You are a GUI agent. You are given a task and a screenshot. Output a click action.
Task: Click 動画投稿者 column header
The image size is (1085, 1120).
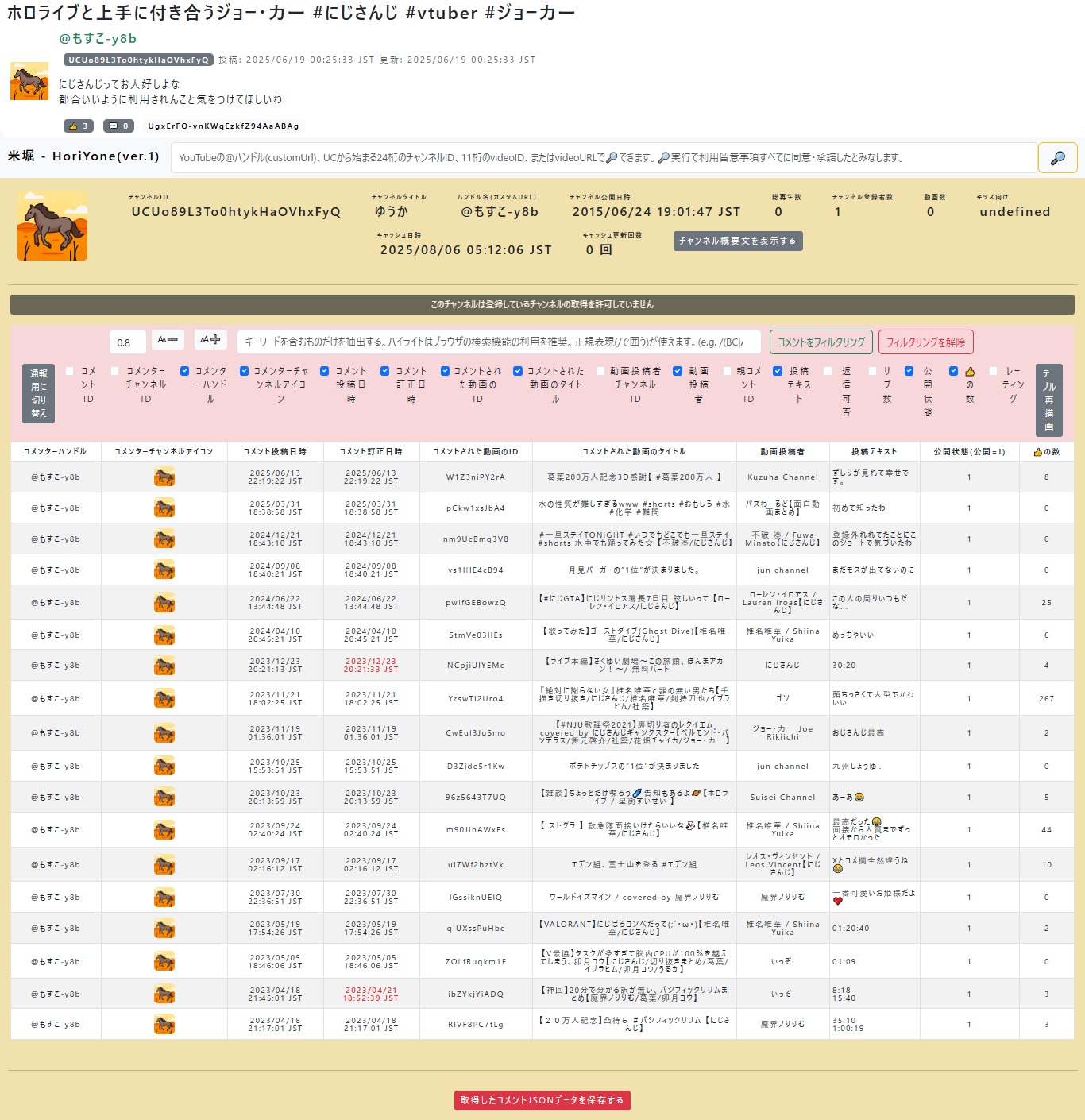pos(782,451)
